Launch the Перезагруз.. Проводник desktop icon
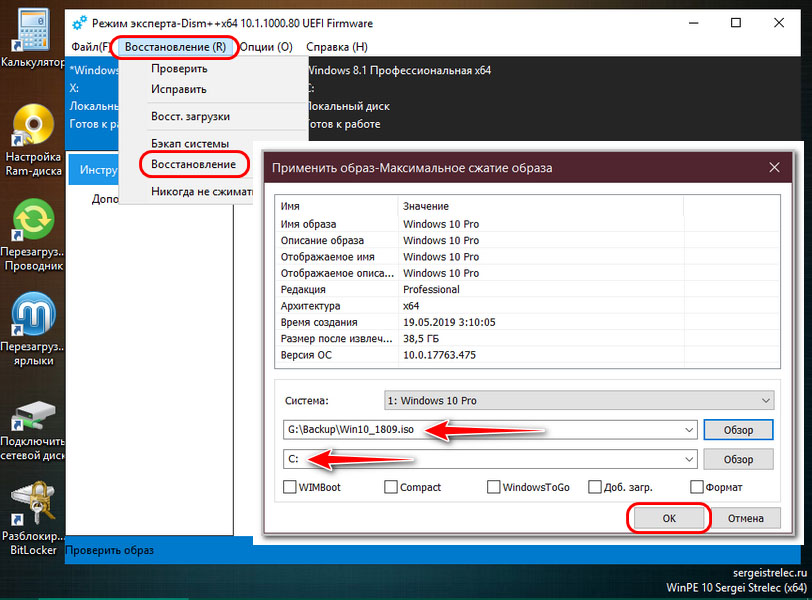Image resolution: width=812 pixels, height=600 pixels. click(x=32, y=236)
